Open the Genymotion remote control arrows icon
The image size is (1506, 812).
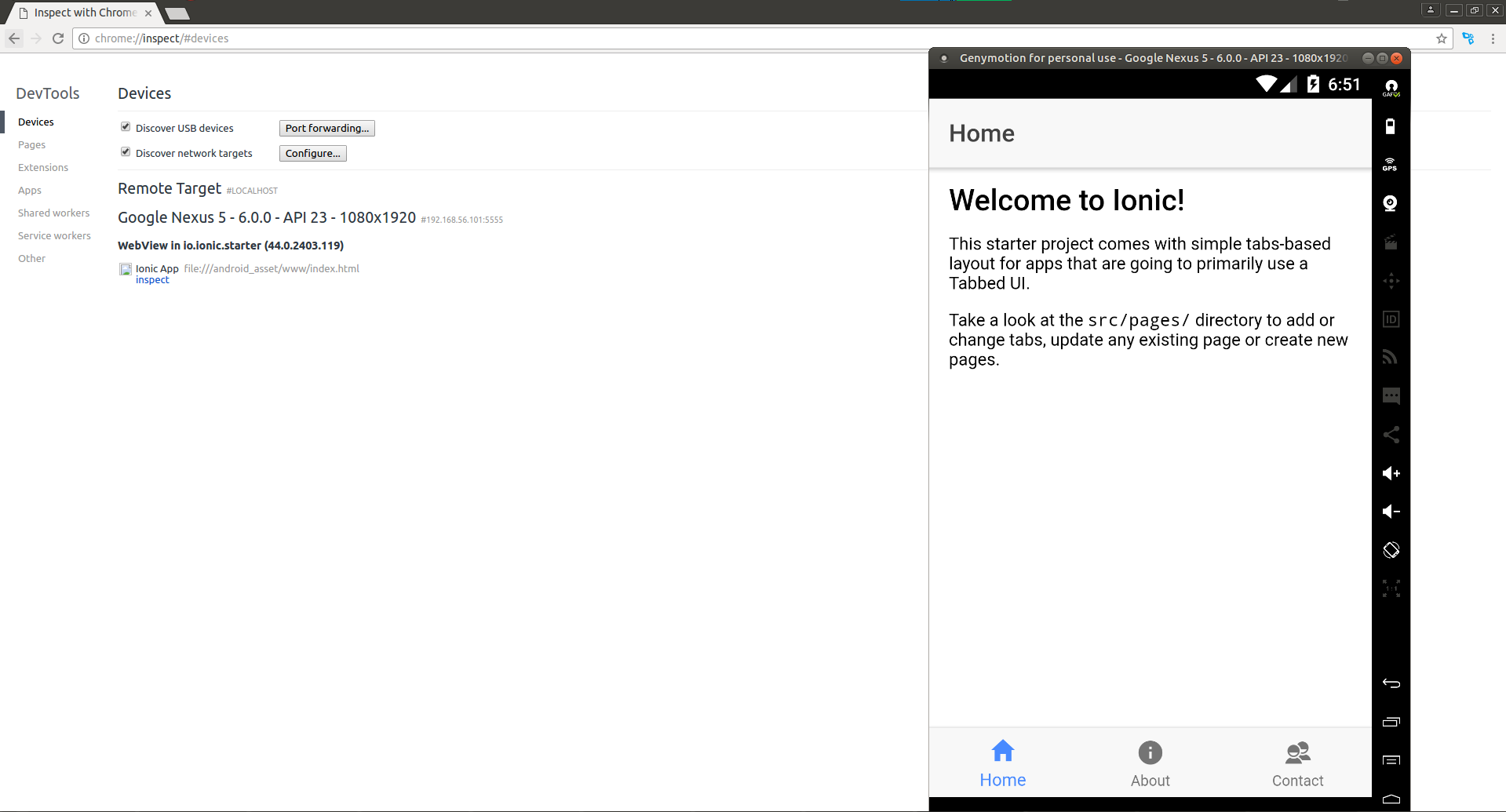(x=1391, y=281)
